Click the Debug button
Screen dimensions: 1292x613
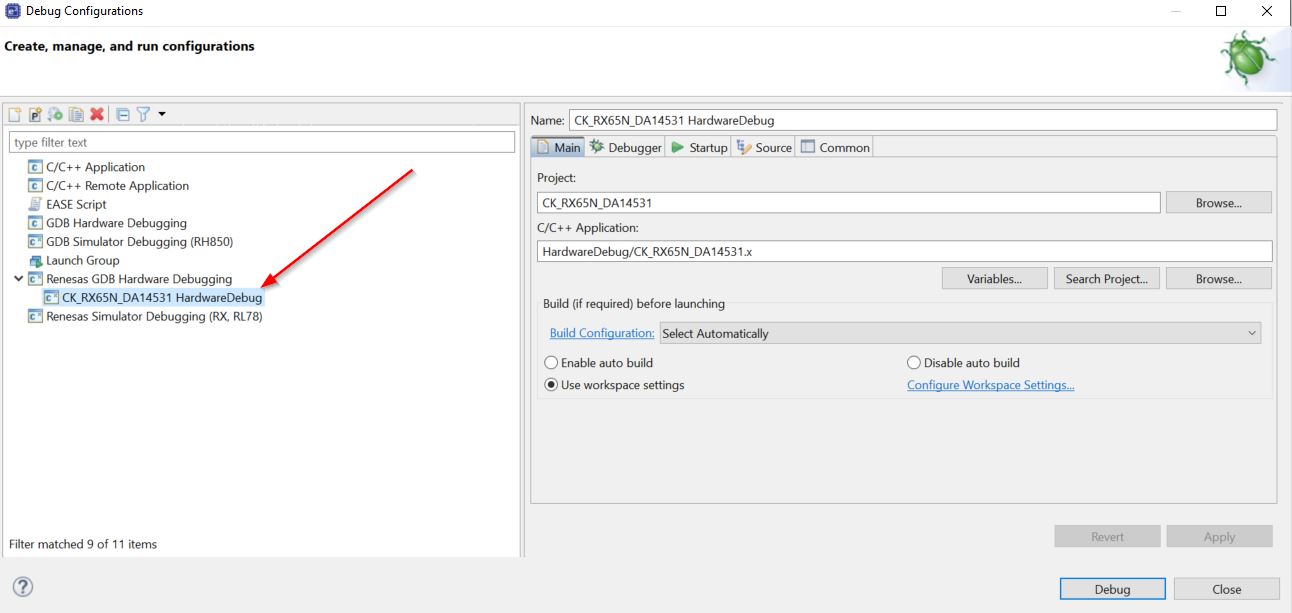[1112, 589]
